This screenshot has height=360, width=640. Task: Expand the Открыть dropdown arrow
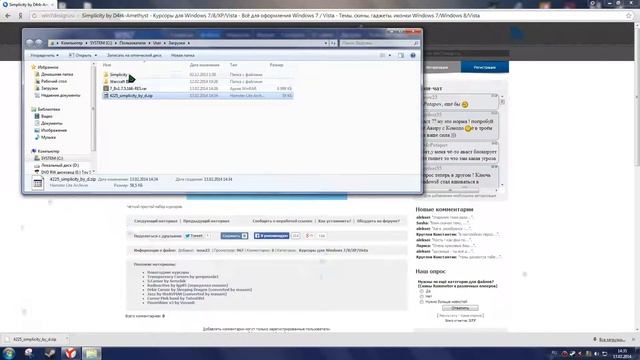(x=96, y=55)
